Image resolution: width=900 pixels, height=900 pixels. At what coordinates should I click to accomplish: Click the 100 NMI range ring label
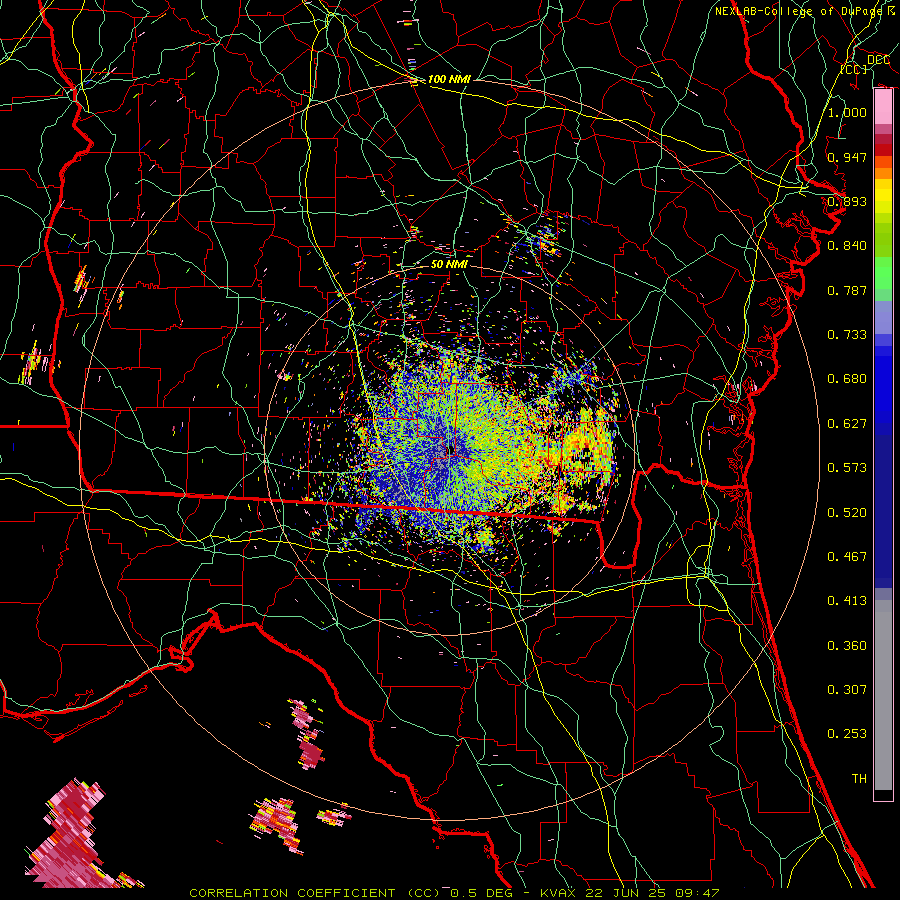[449, 79]
